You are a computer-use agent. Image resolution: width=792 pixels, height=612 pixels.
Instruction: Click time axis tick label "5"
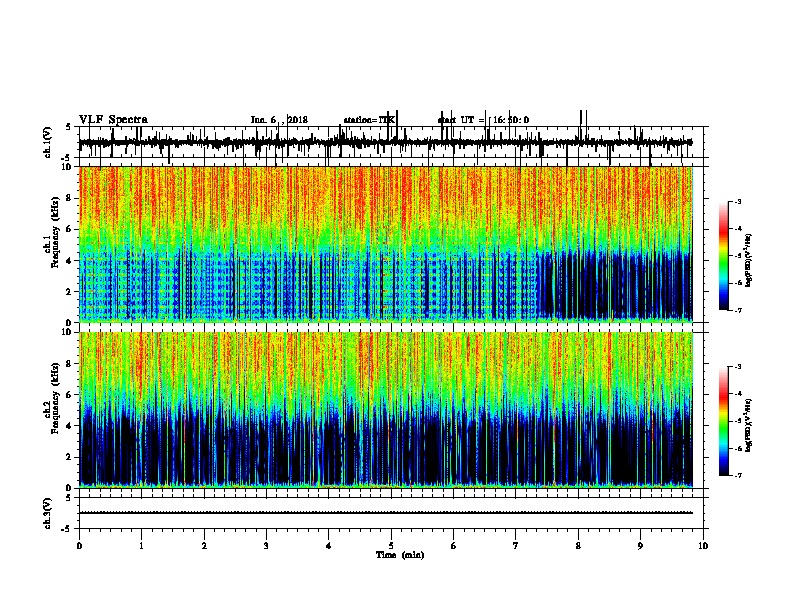391,545
